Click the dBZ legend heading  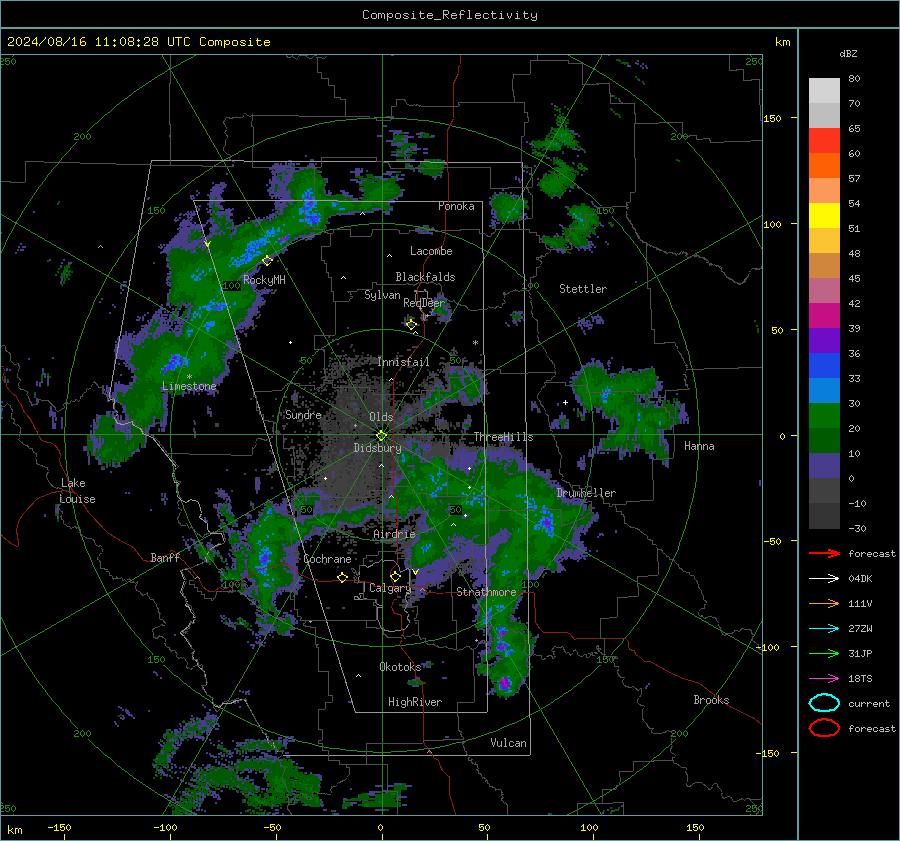click(x=848, y=53)
